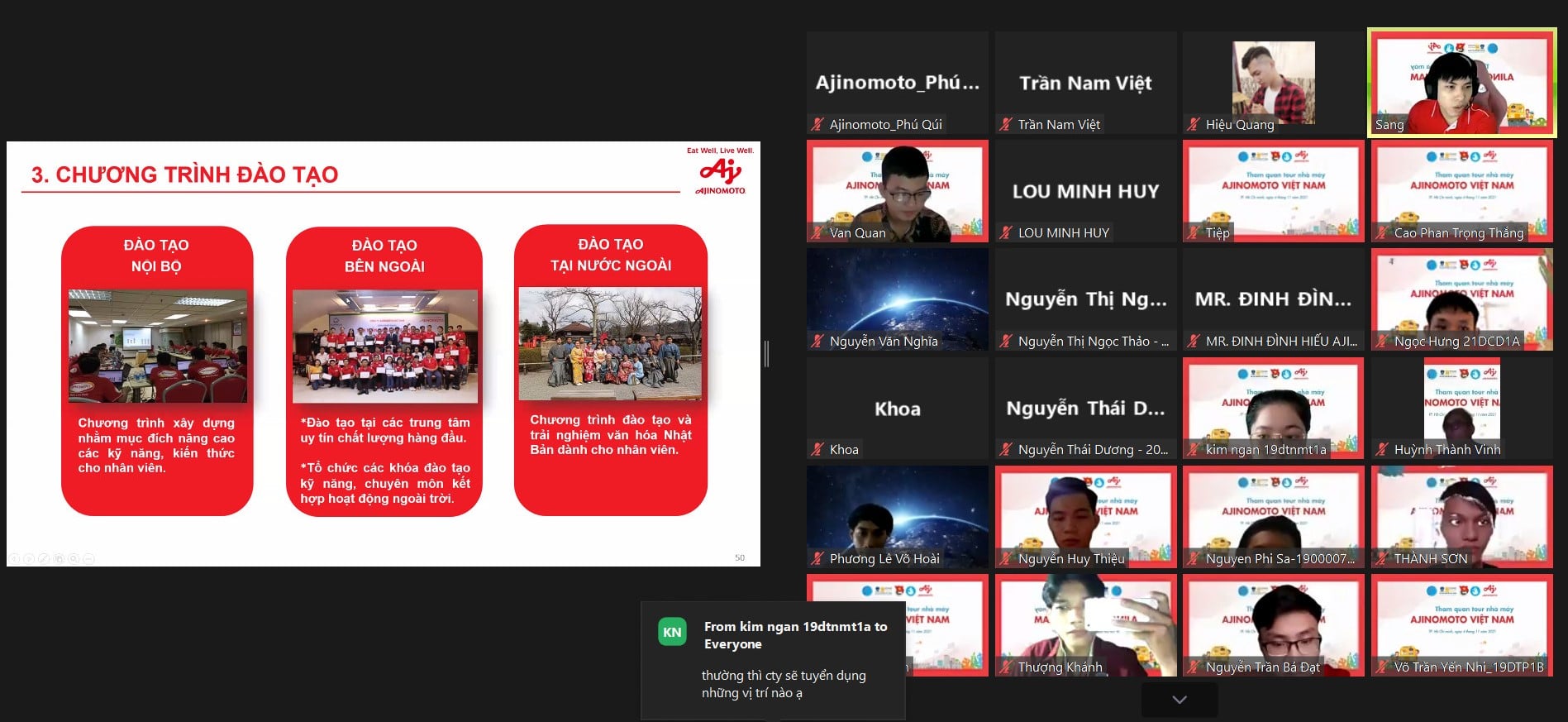The width and height of the screenshot is (1568, 722).
Task: Open the see all slides icon
Action: point(59,559)
